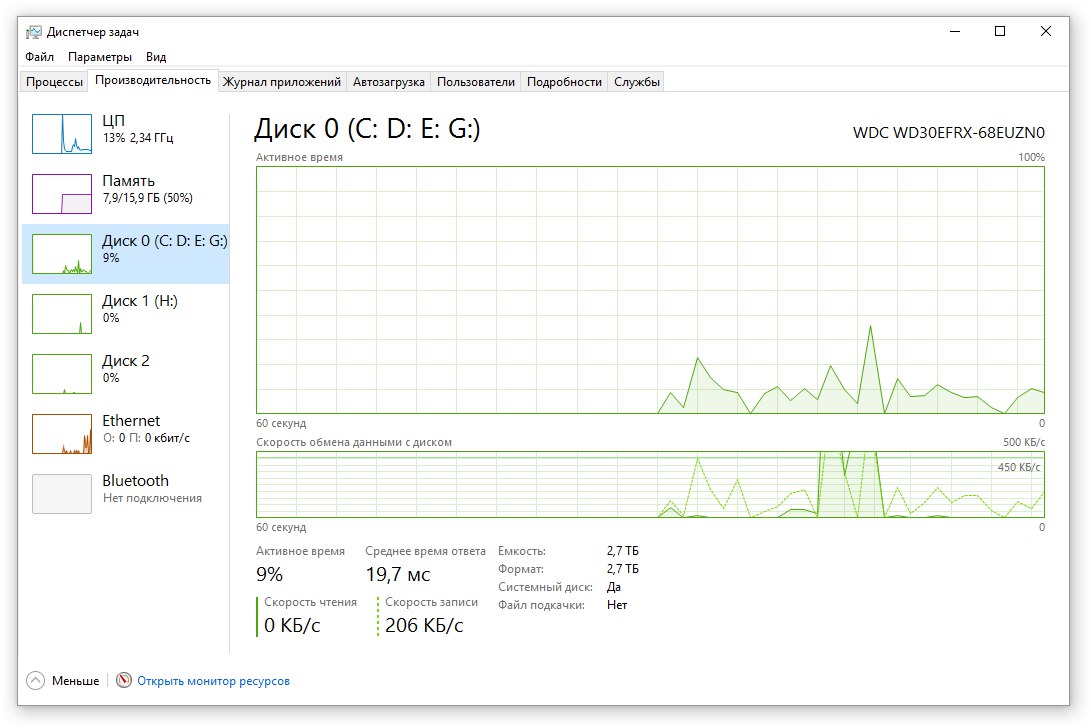1091x728 pixels.
Task: Open the Вид menu
Action: pyautogui.click(x=156, y=57)
